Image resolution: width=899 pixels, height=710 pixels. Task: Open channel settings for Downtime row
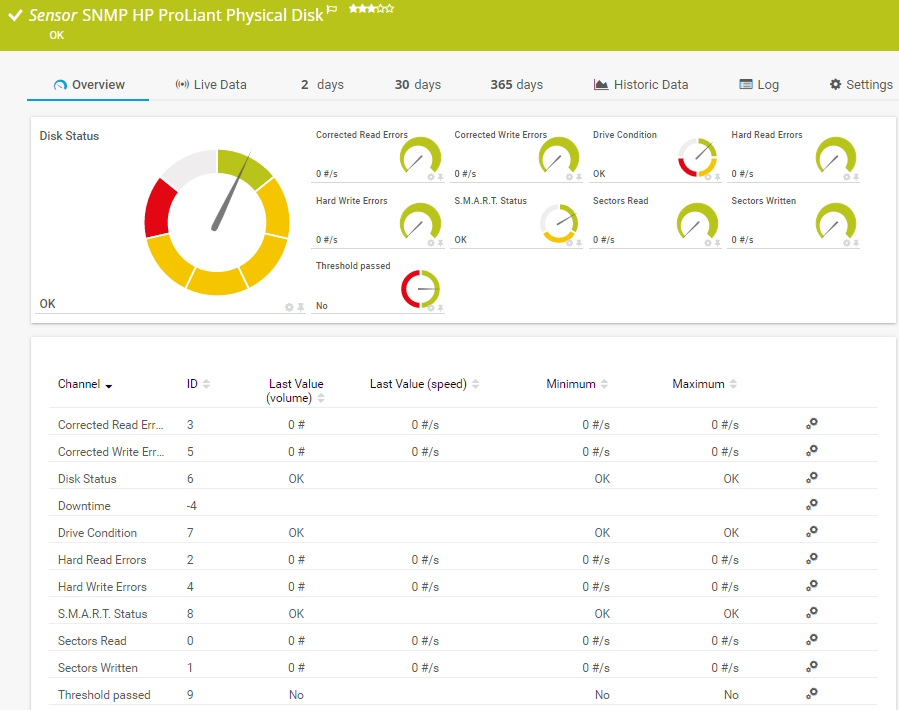(811, 505)
